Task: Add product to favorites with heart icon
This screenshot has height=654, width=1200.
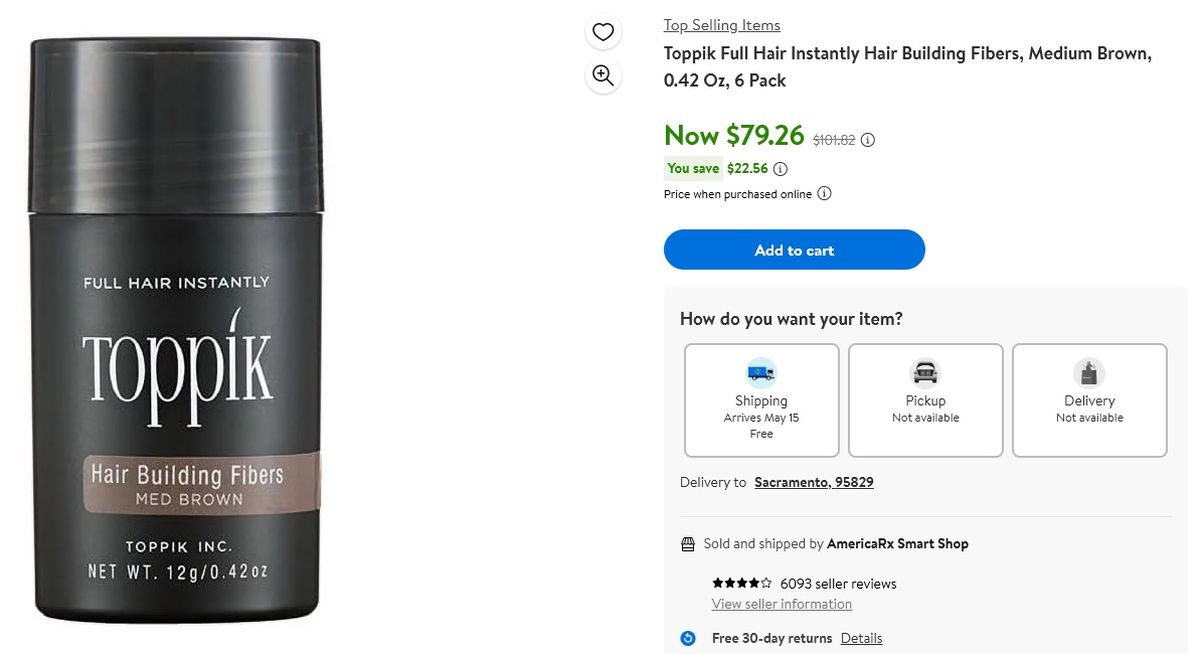Action: 603,31
